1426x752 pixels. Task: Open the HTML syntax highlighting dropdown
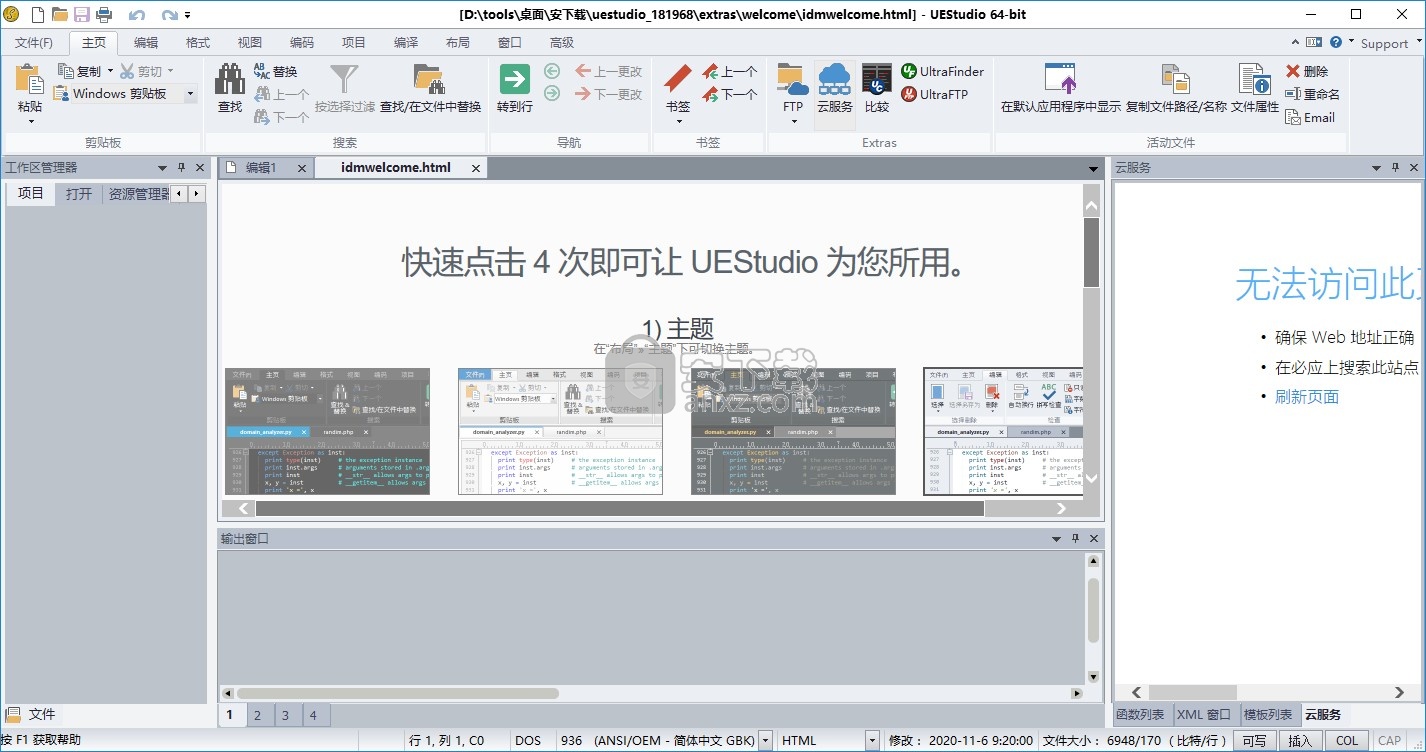(x=871, y=741)
